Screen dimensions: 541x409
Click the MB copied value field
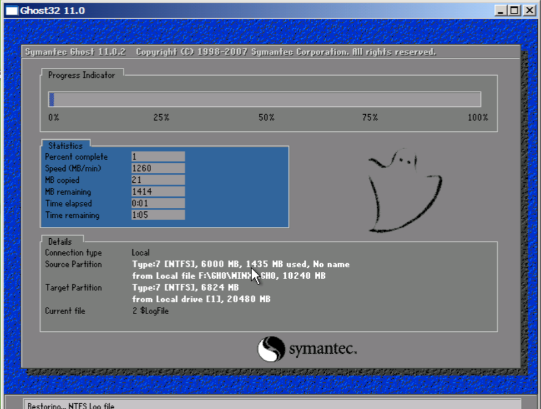click(158, 180)
